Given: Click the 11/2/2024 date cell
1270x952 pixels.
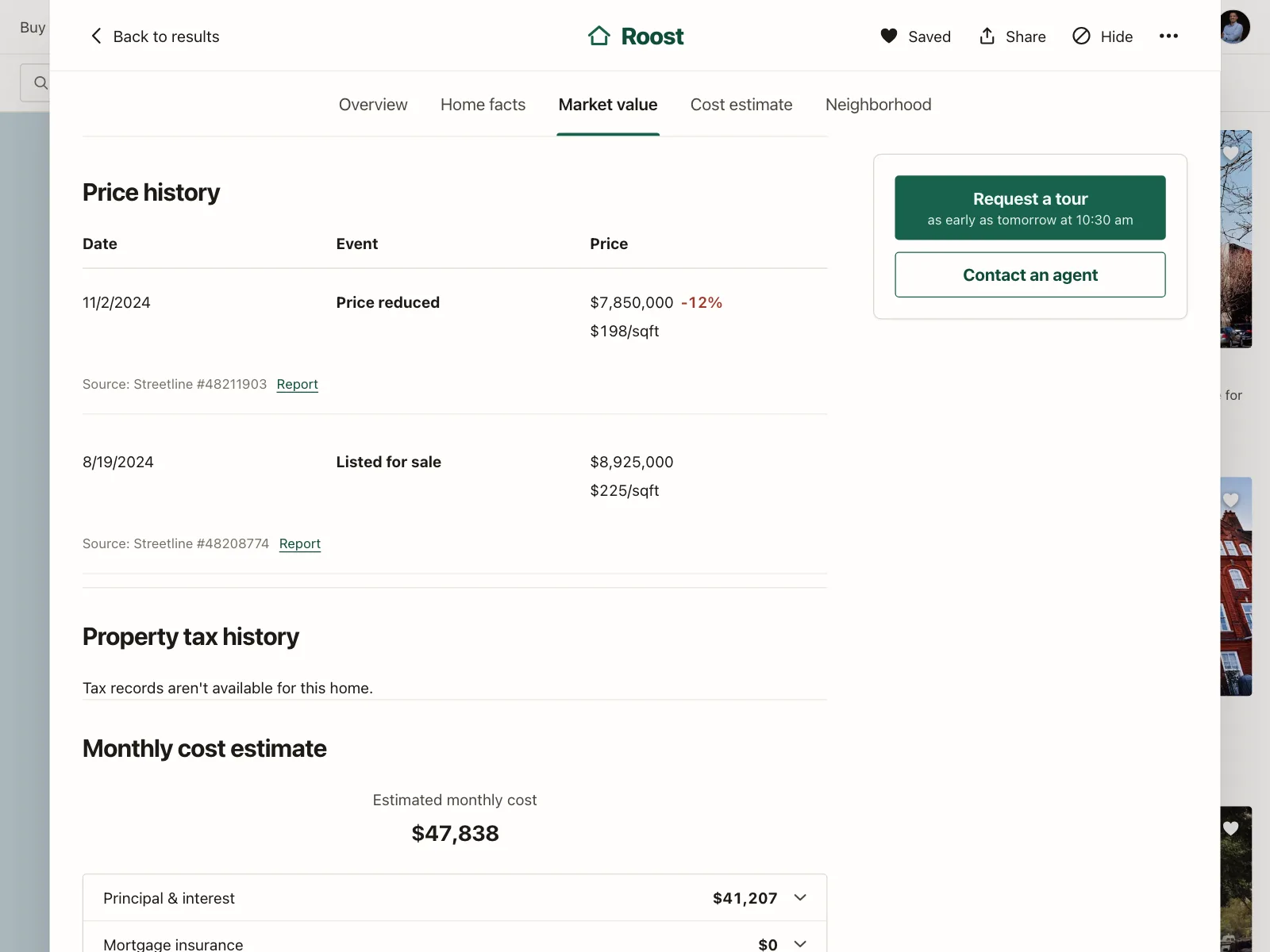Looking at the screenshot, I should pos(117,302).
